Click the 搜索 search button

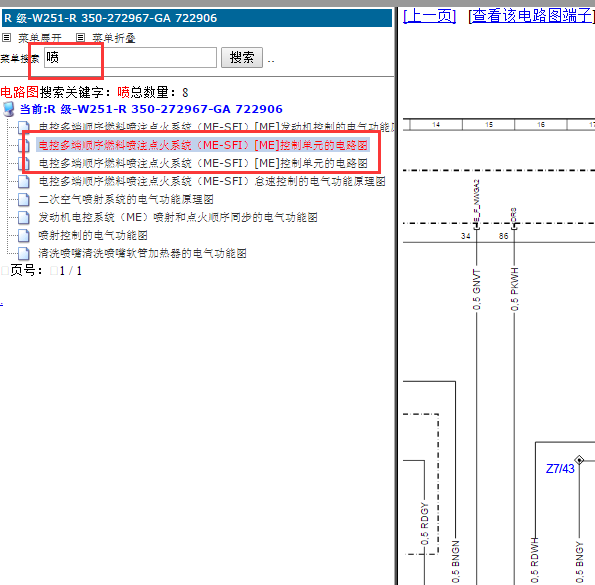[242, 58]
